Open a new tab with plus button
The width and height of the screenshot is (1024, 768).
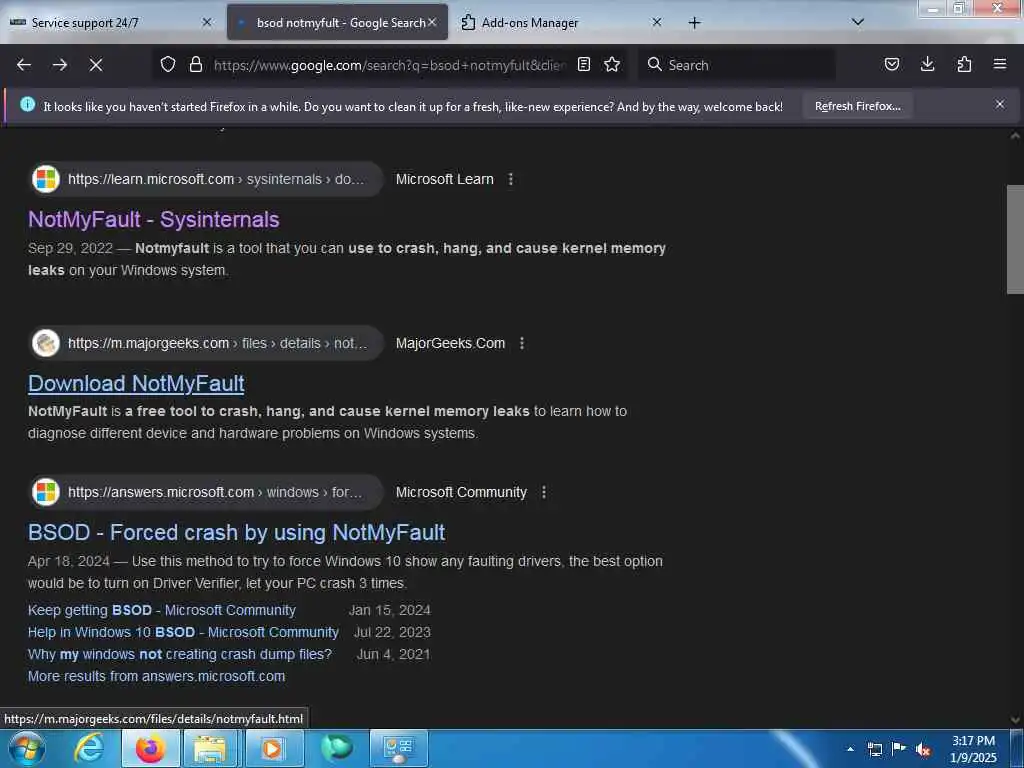(694, 23)
